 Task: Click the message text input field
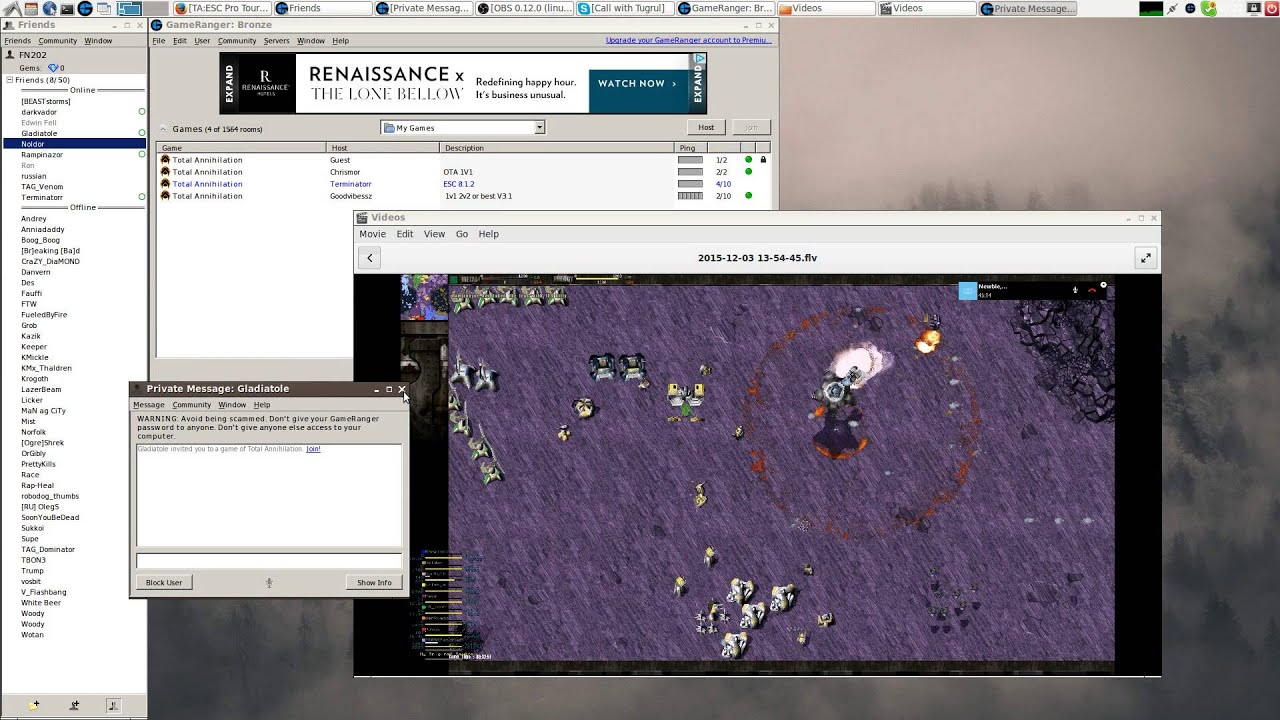pyautogui.click(x=269, y=561)
